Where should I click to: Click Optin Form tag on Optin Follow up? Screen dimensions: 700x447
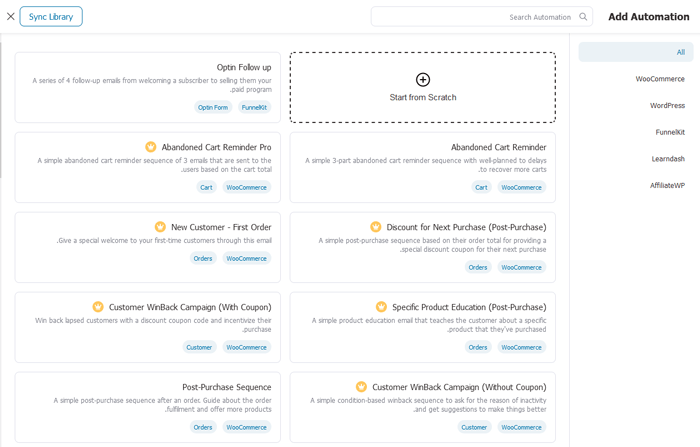(213, 107)
